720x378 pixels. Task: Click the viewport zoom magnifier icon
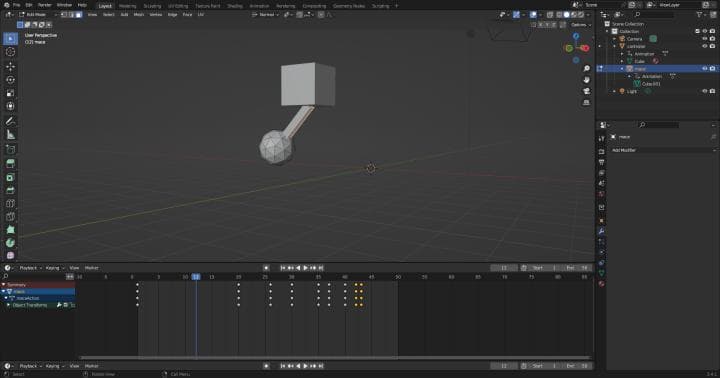pos(586,68)
